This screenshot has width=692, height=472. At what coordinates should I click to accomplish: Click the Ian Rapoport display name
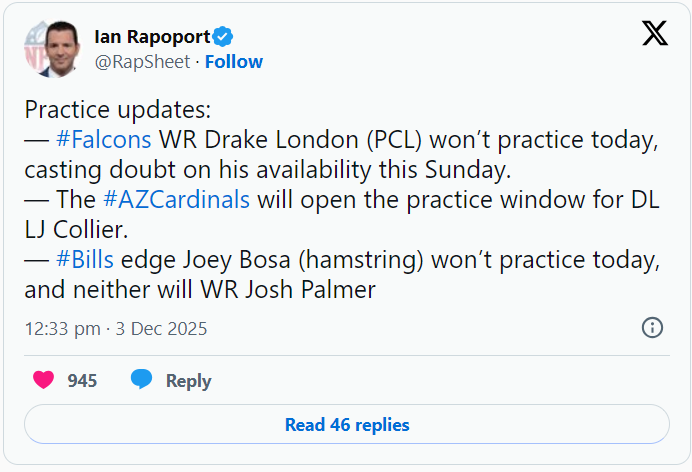pos(152,37)
